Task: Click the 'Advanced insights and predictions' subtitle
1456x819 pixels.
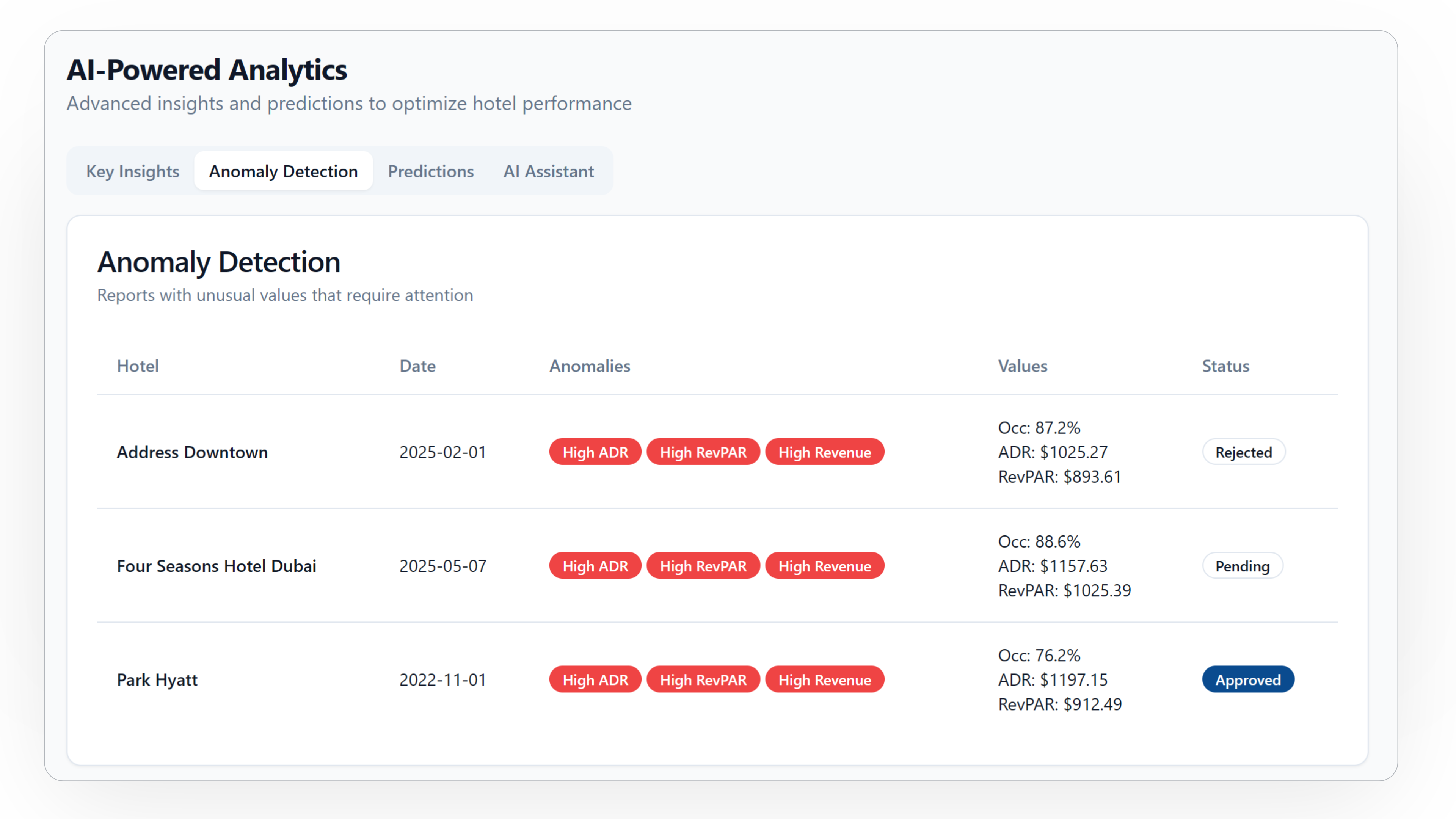Action: (x=349, y=104)
